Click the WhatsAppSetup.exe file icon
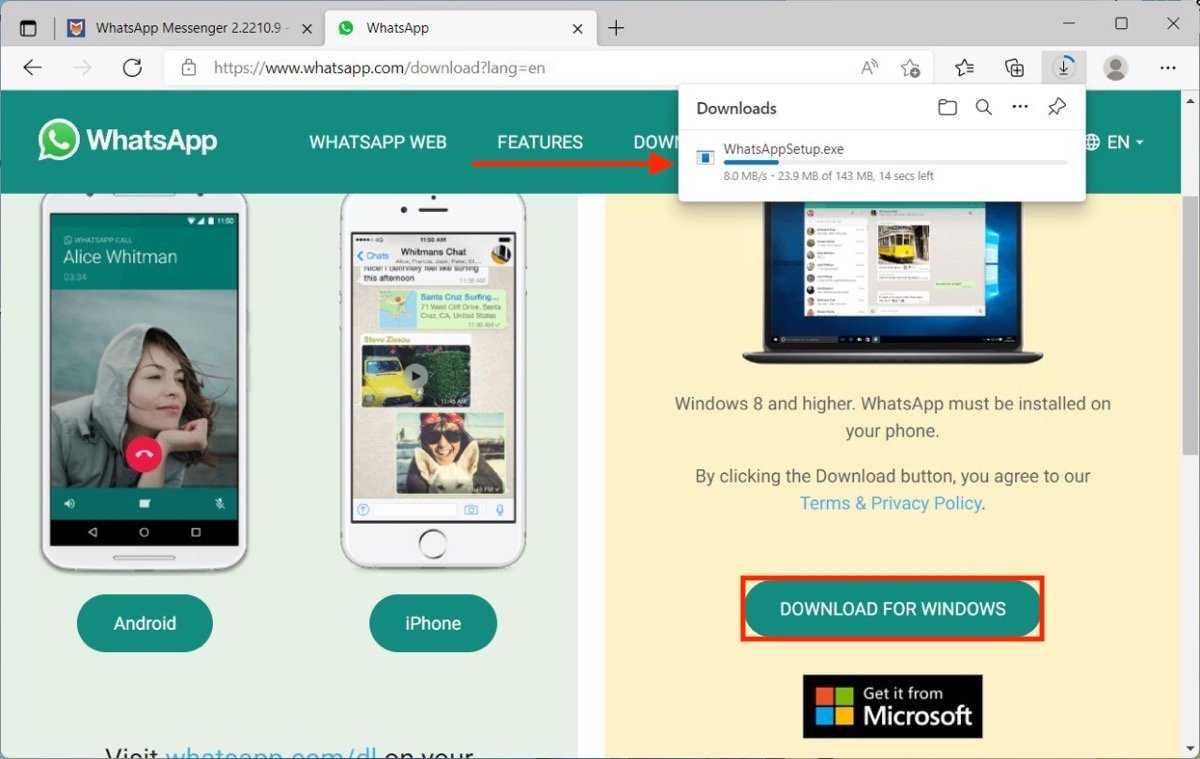Viewport: 1200px width, 759px height. click(705, 158)
